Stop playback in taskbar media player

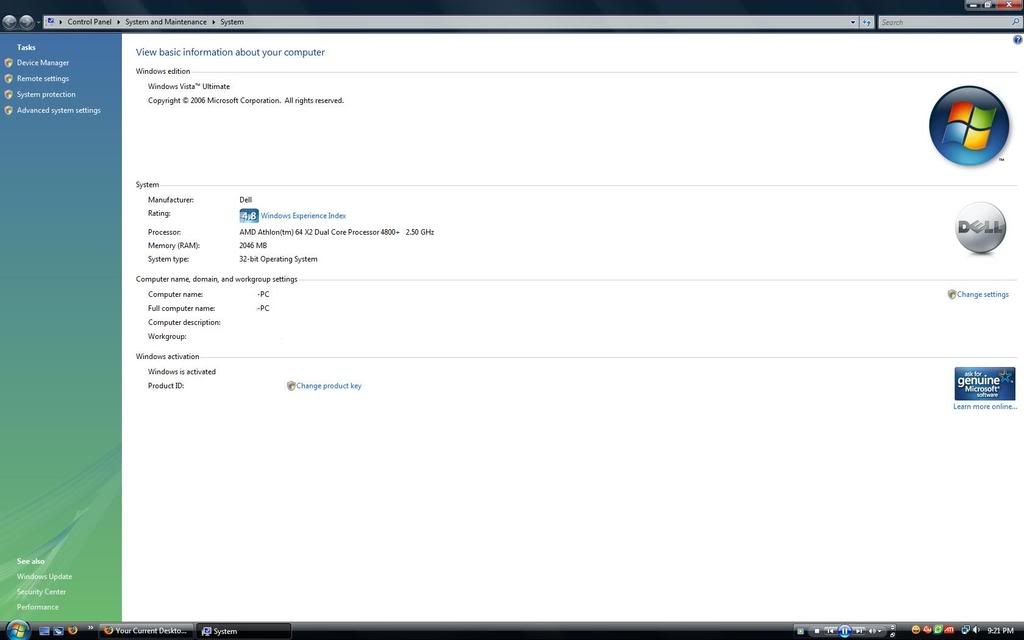816,631
